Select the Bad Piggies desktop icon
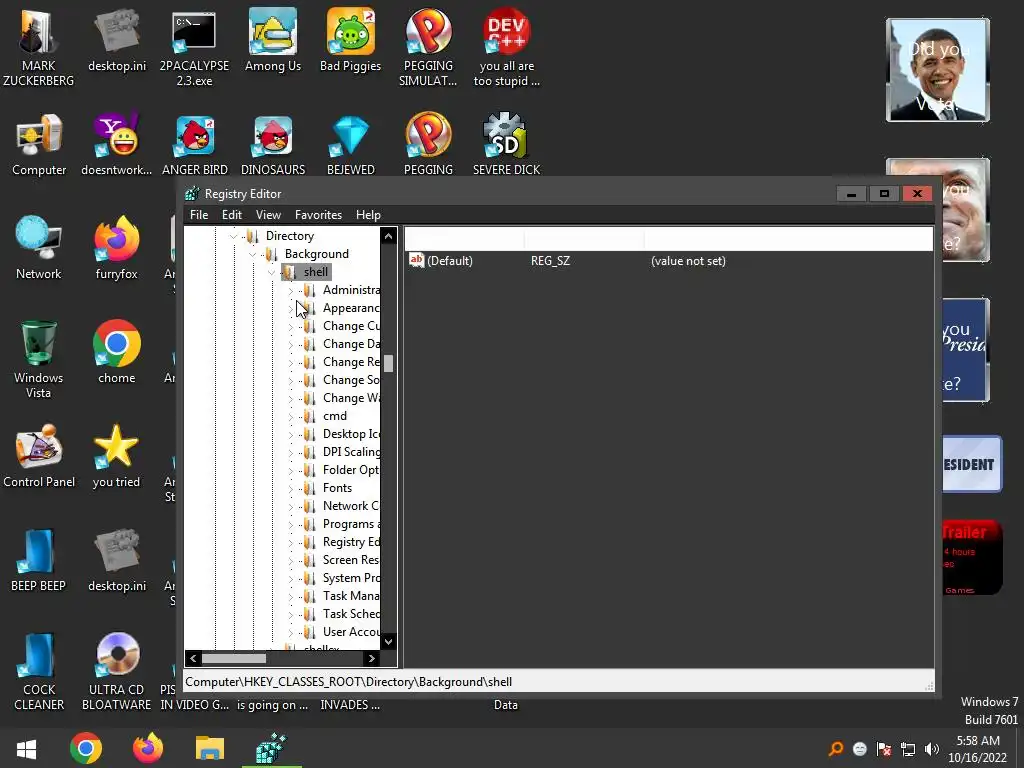The height and width of the screenshot is (768, 1024). coord(351,39)
